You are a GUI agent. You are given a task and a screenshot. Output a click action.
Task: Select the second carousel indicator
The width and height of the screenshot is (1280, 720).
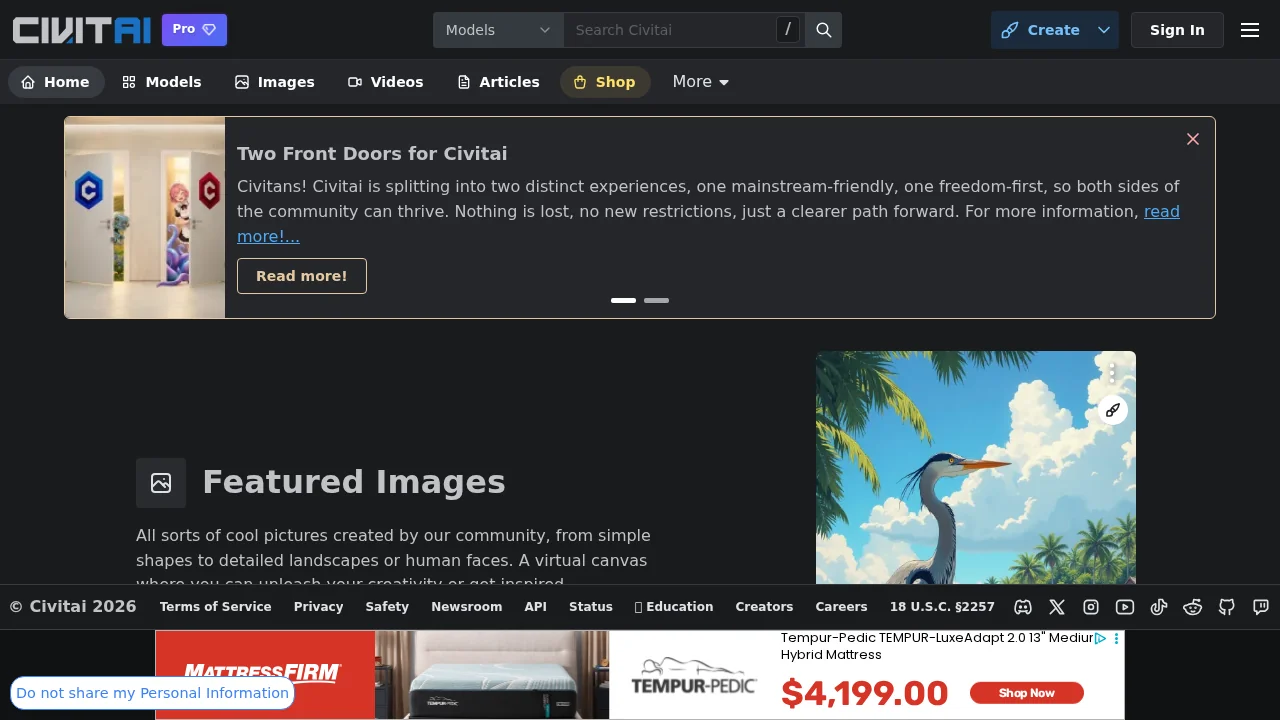656,300
